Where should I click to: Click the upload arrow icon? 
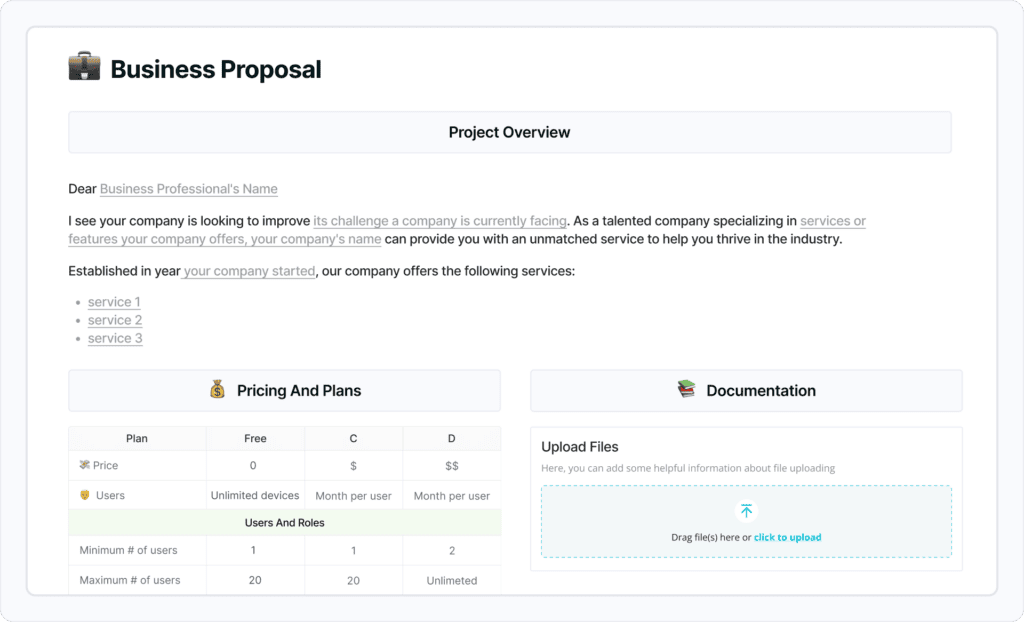[x=746, y=511]
